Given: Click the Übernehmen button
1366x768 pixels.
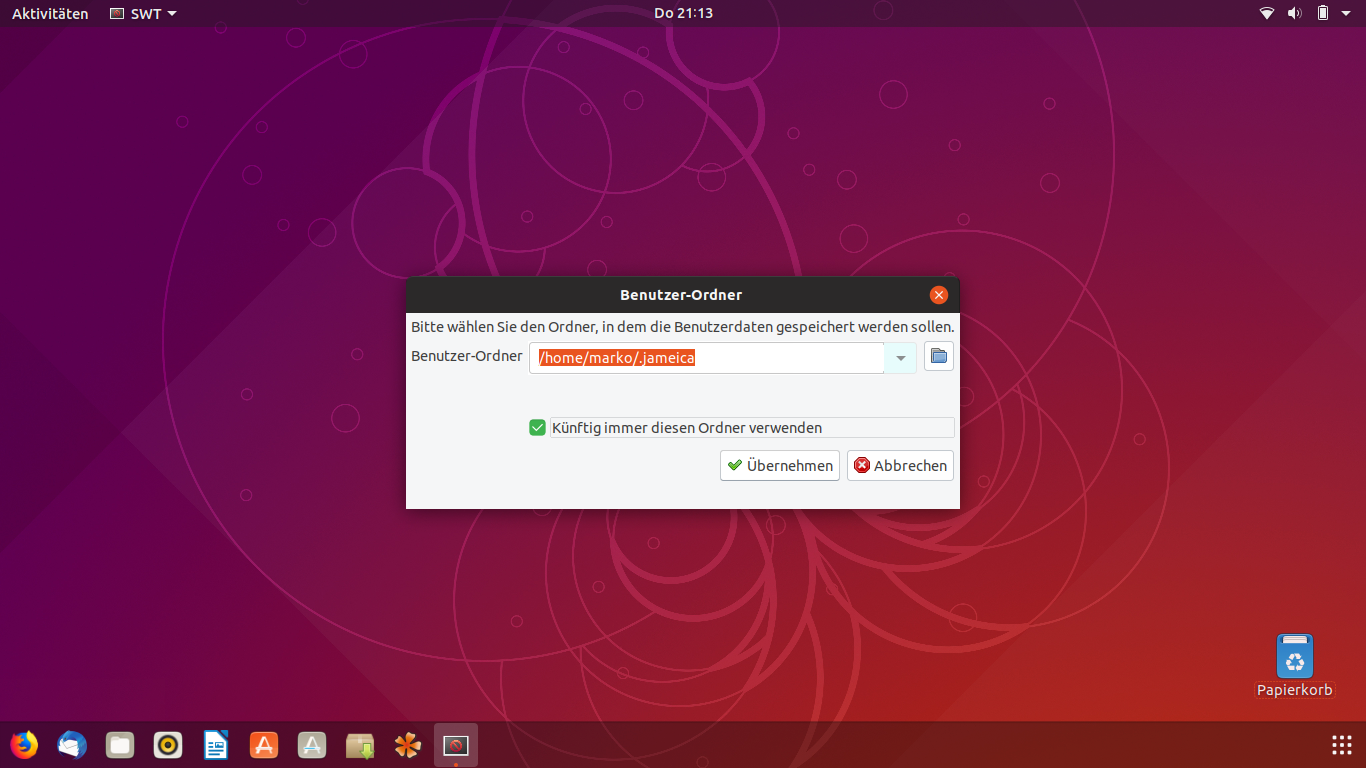Looking at the screenshot, I should pos(780,465).
